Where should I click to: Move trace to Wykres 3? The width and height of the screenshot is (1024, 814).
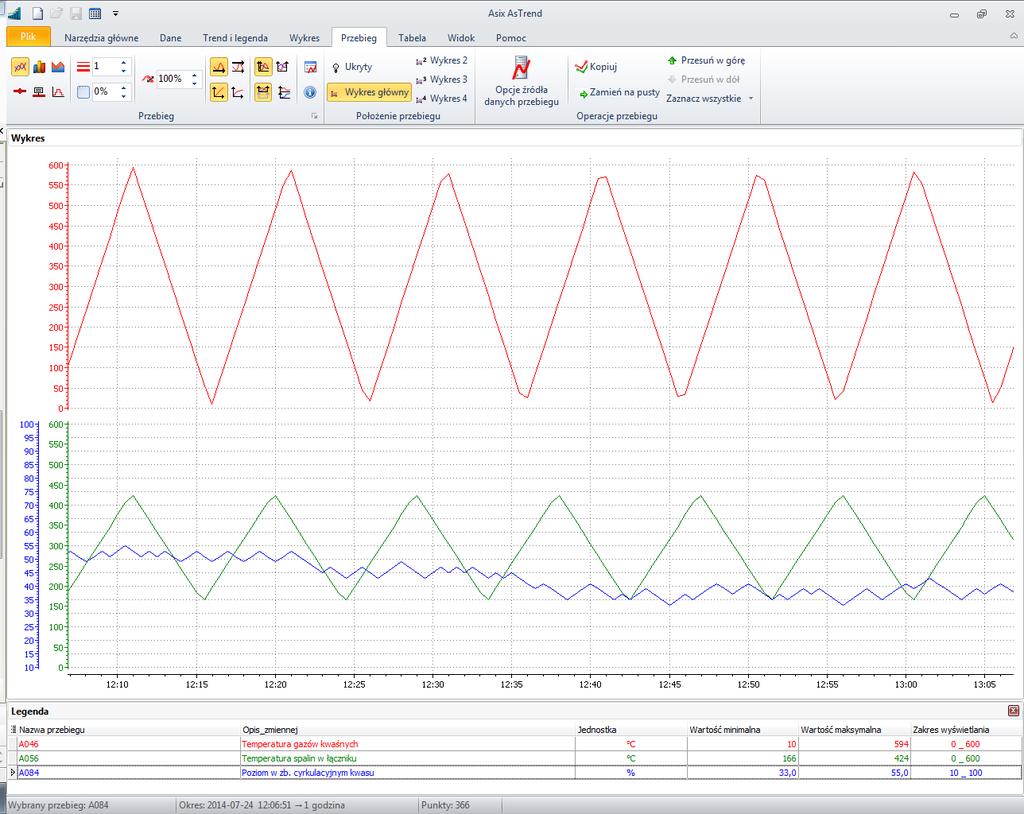(x=441, y=79)
